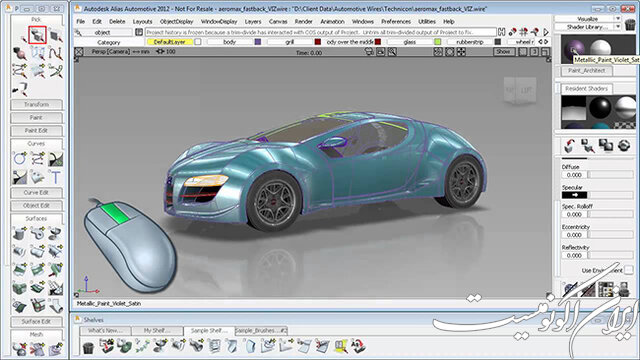Switch to the My Shelf tab
640x360 pixels.
pyautogui.click(x=157, y=331)
